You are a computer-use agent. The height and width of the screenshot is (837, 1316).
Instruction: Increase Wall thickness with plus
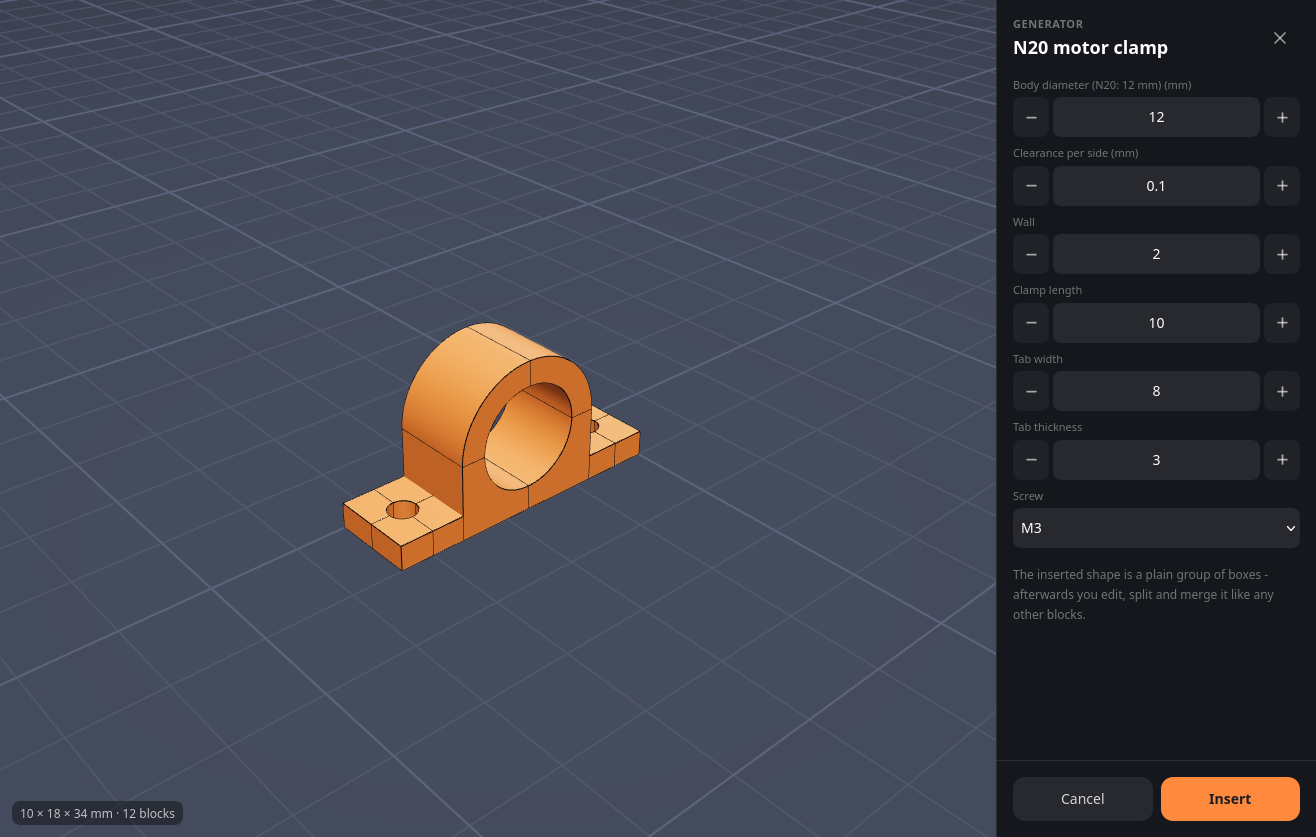click(1282, 254)
